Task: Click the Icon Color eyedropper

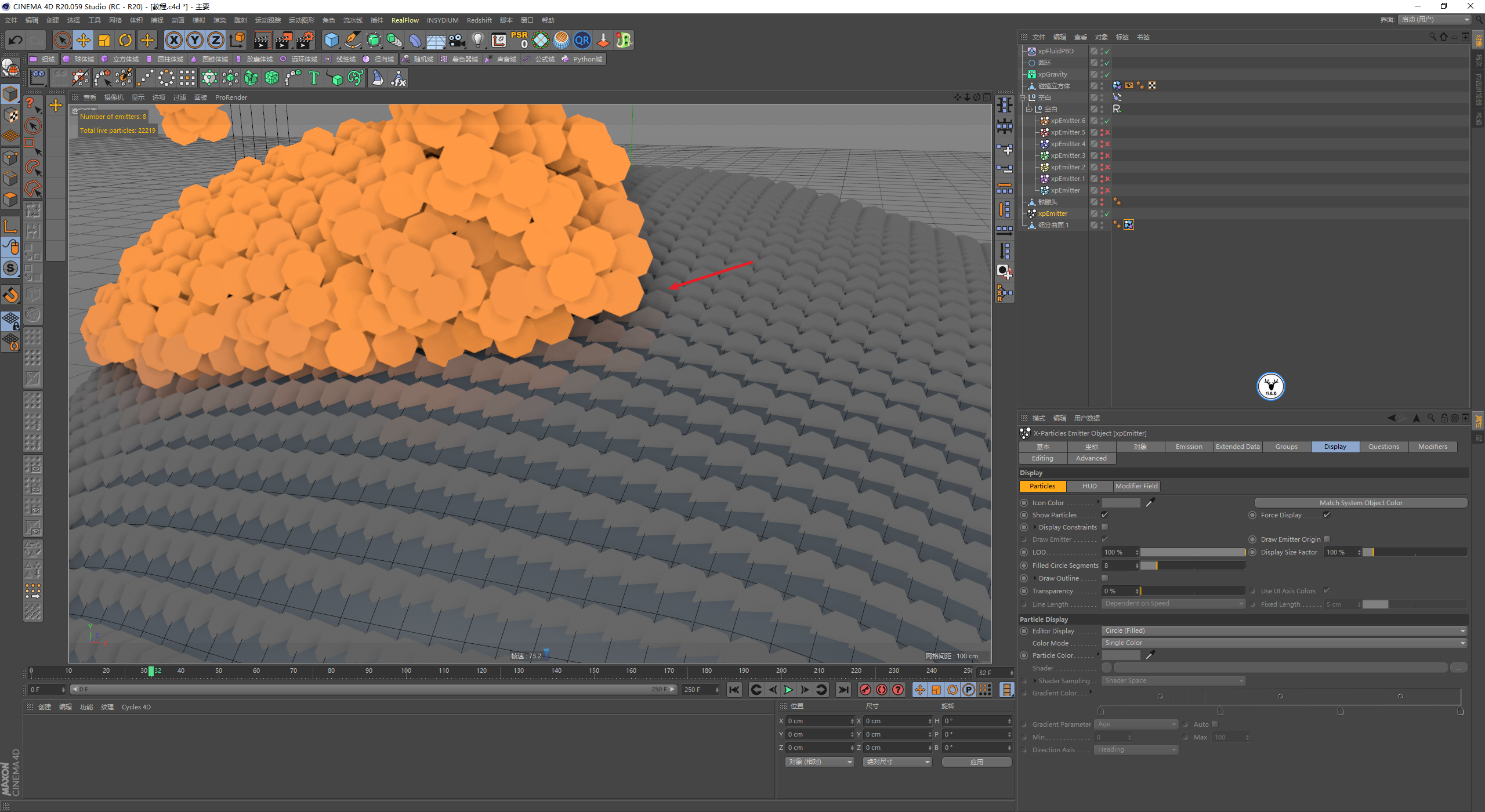Action: [x=1150, y=503]
